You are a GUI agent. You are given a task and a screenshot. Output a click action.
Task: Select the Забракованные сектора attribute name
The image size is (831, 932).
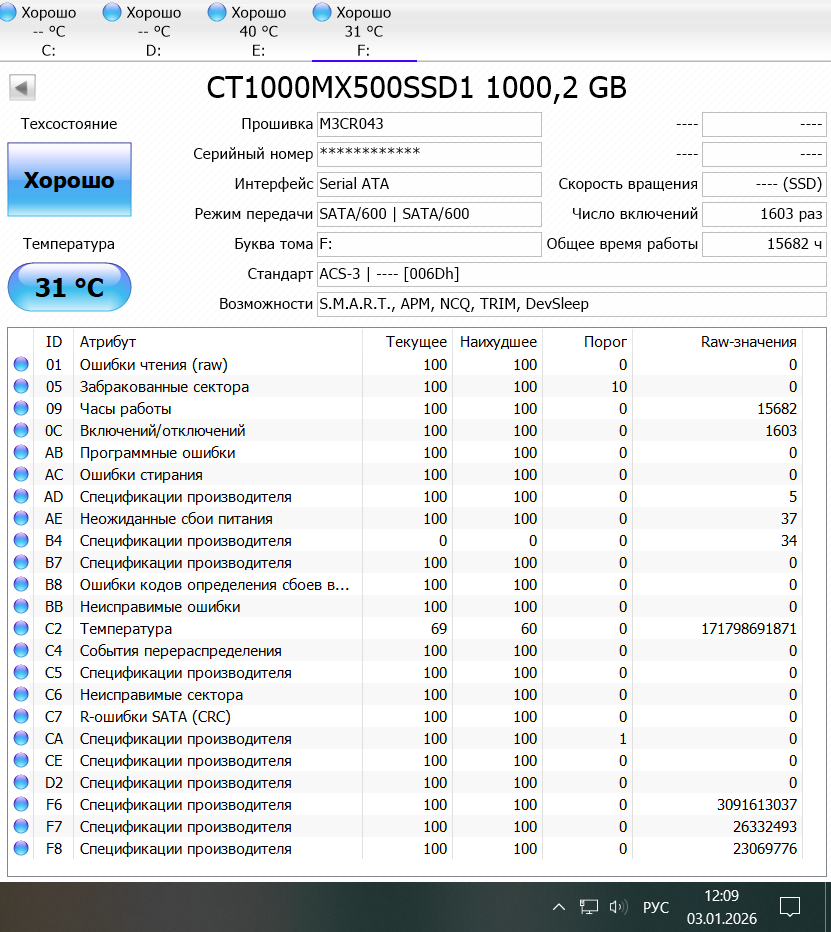click(x=165, y=387)
